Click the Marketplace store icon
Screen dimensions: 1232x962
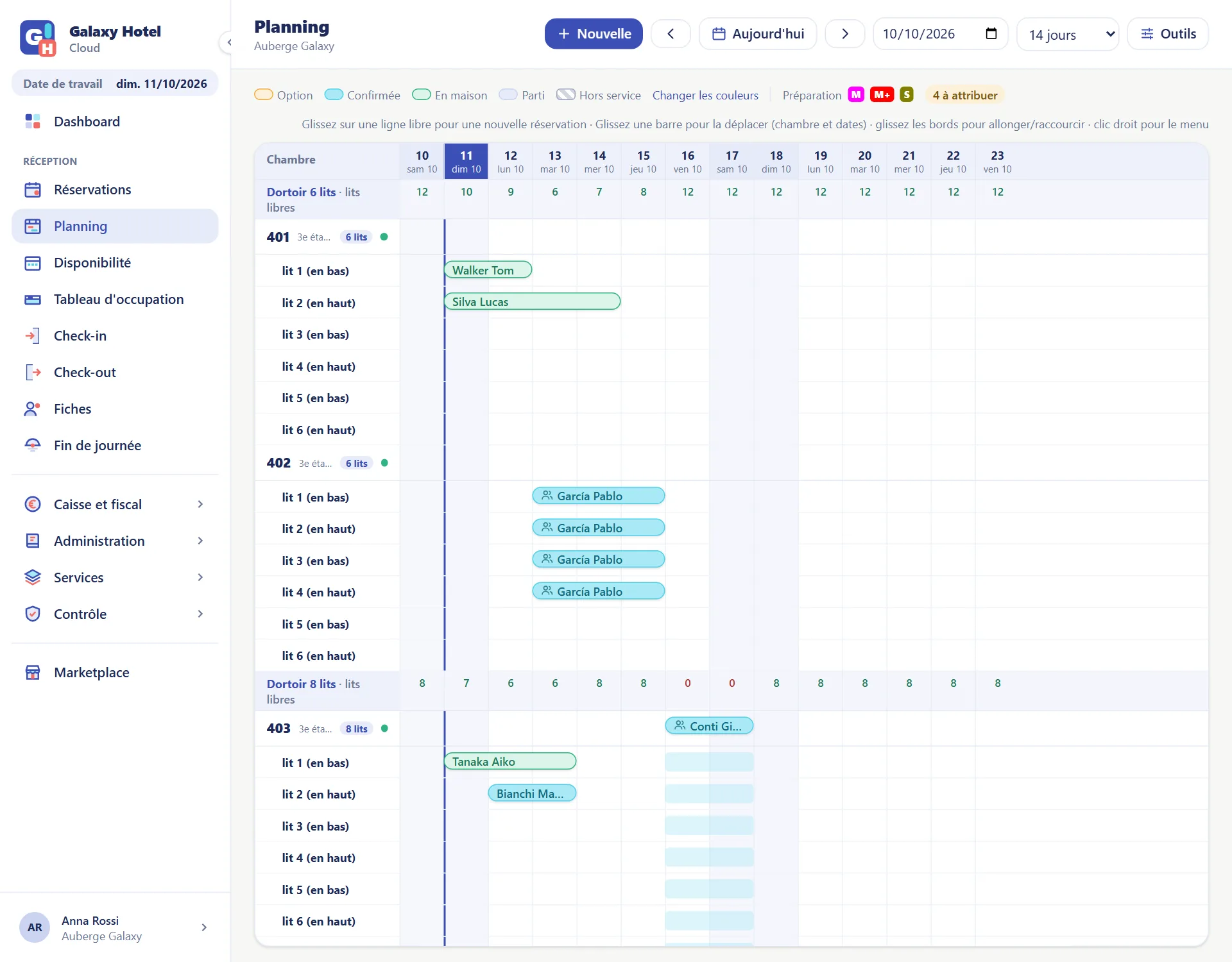[33, 672]
